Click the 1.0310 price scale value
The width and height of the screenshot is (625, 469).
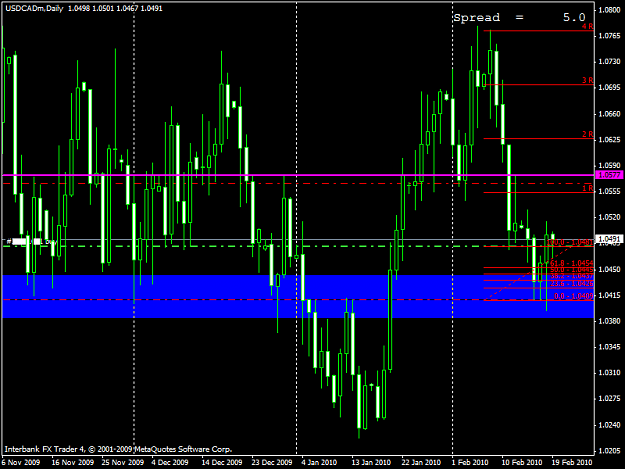tap(610, 373)
